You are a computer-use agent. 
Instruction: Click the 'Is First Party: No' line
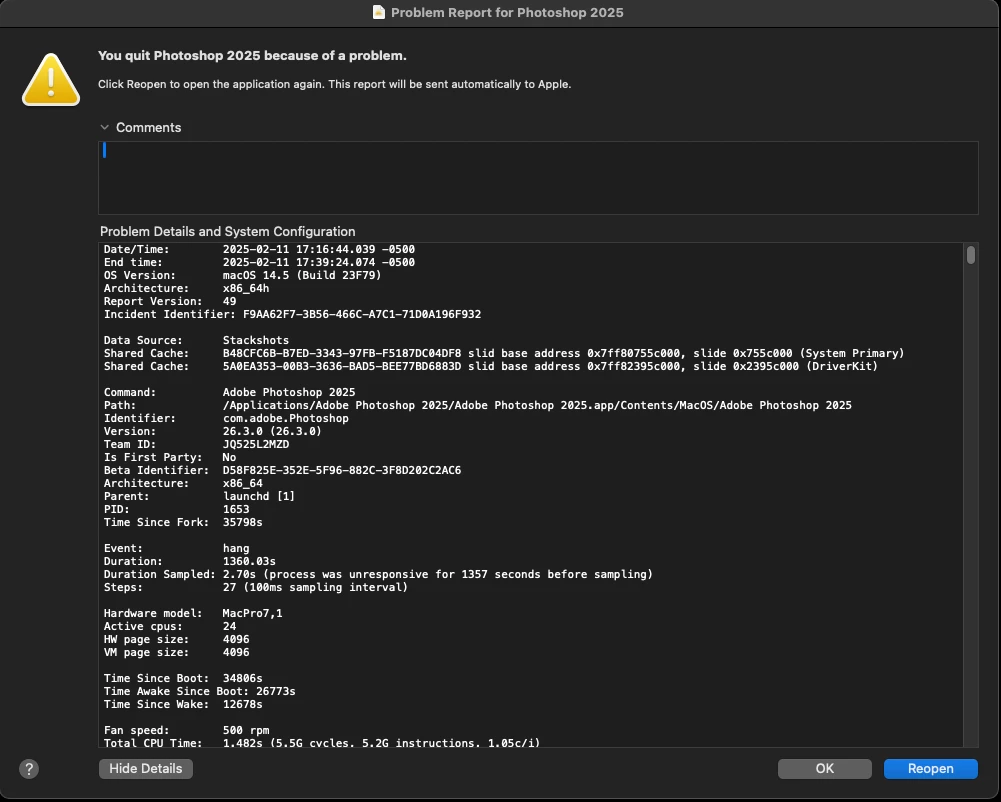pos(170,457)
